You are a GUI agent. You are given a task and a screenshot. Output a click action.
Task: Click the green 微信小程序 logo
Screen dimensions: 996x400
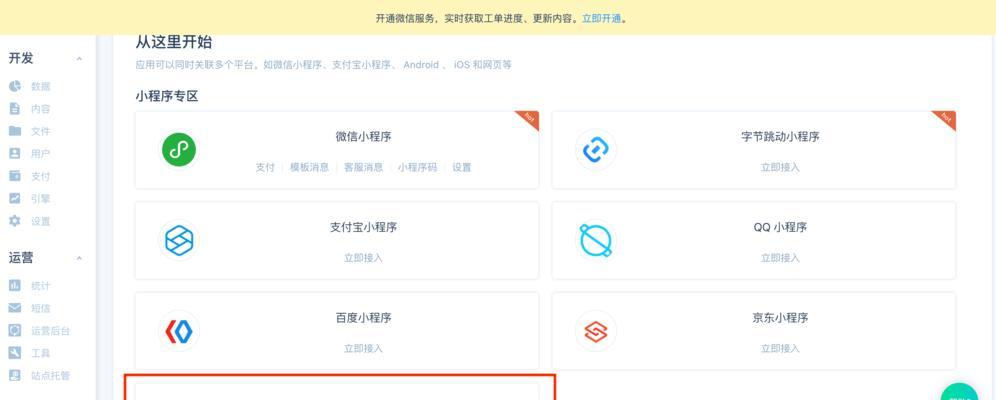click(179, 150)
